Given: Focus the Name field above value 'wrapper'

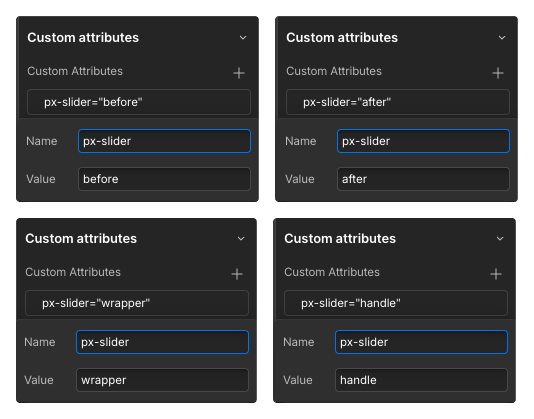Looking at the screenshot, I should coord(162,342).
